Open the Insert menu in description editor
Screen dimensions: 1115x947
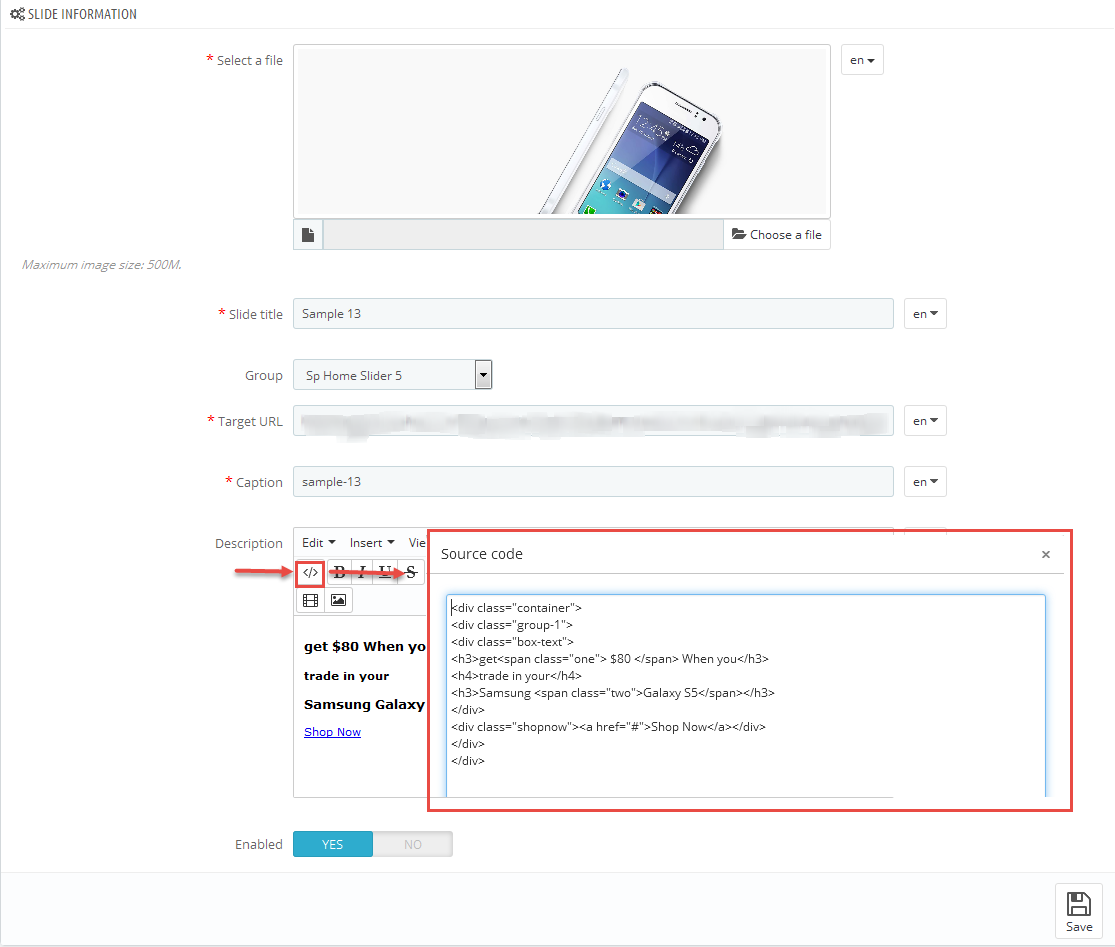[372, 542]
